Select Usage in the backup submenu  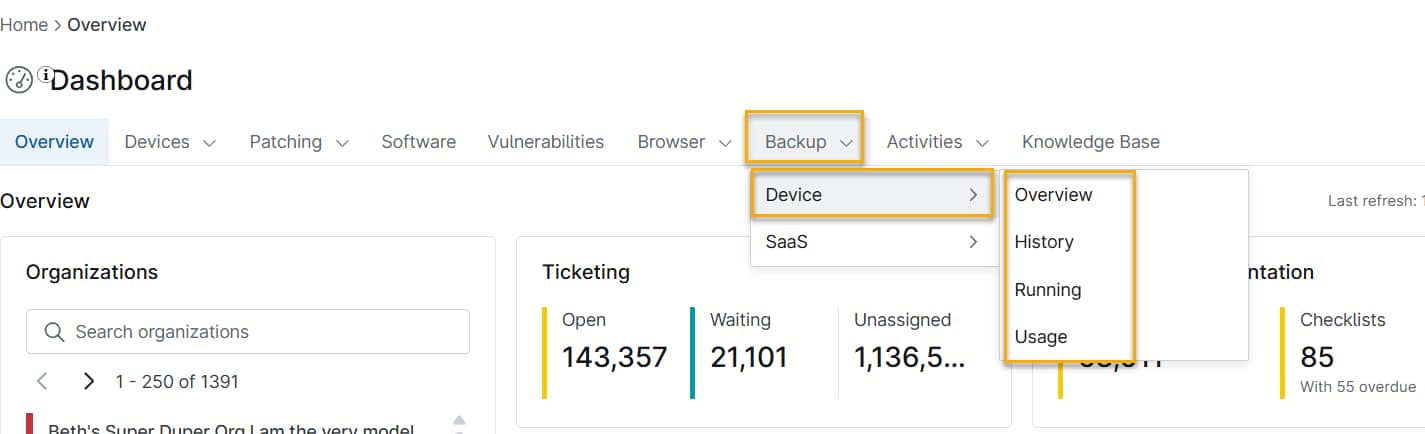[x=1040, y=337]
